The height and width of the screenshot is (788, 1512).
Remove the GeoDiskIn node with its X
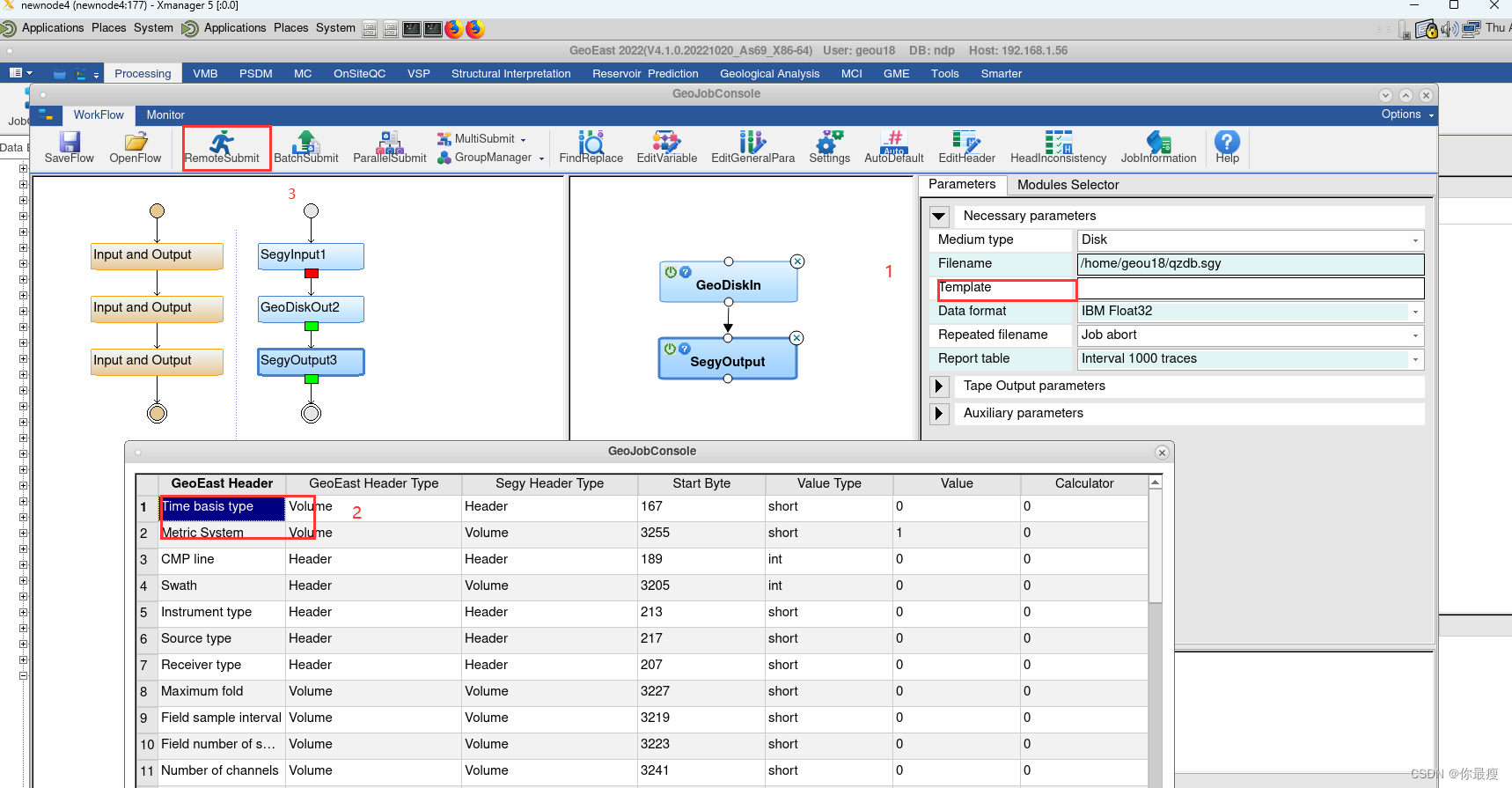coord(797,261)
